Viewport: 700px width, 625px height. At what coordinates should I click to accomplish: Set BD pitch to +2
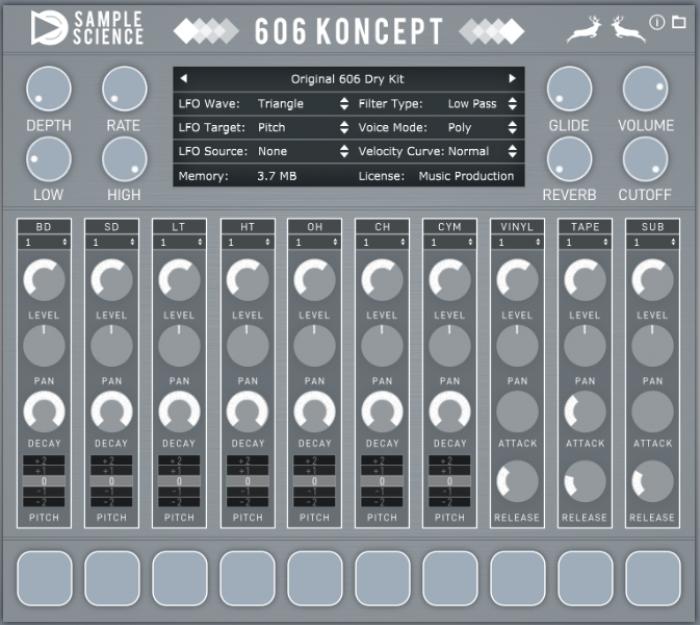point(44,460)
